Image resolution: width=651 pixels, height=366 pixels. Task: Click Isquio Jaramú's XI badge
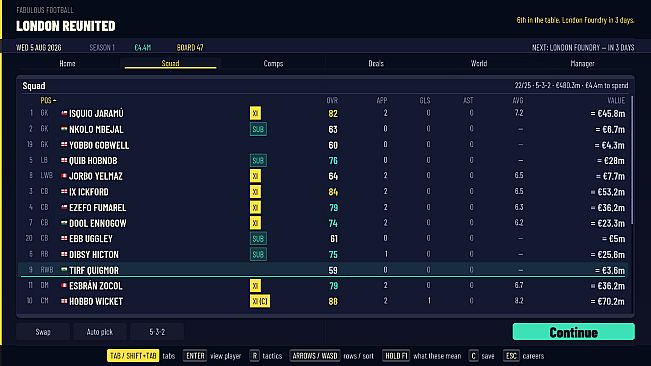point(255,113)
